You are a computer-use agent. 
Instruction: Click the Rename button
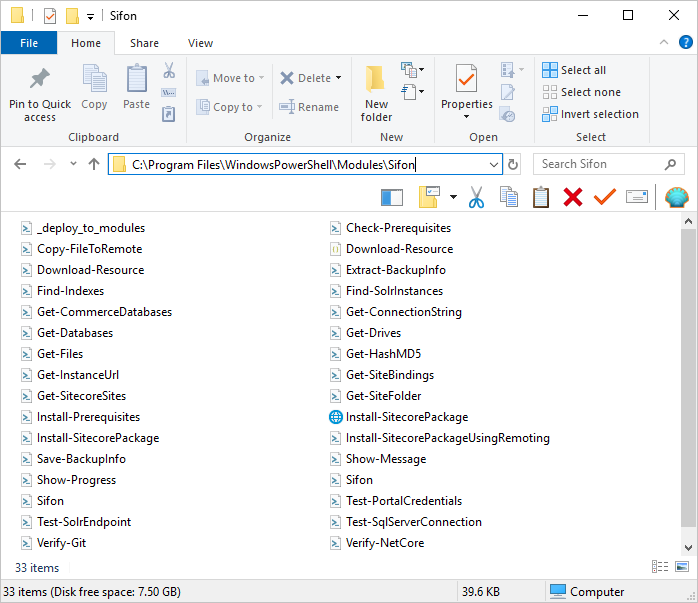[x=309, y=107]
